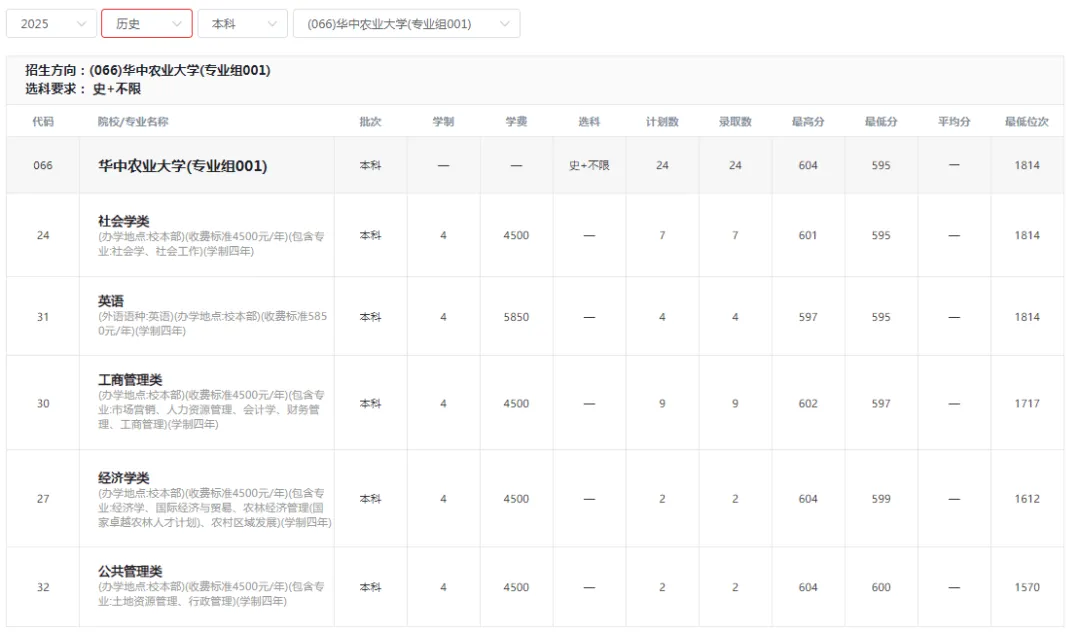1080x632 pixels.
Task: Click the 经济学类 description text
Action: (214, 508)
